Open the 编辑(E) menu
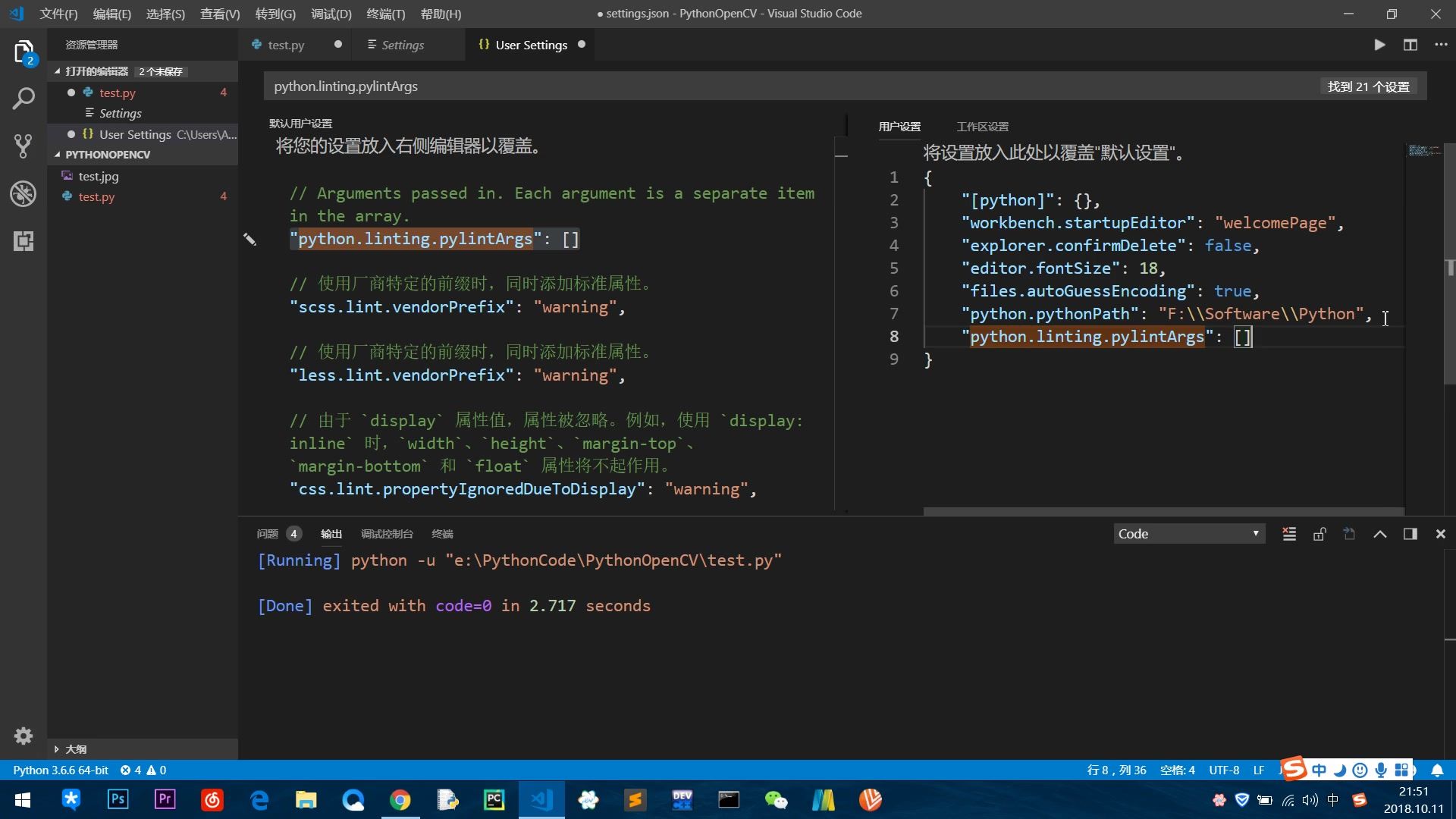 pos(111,14)
